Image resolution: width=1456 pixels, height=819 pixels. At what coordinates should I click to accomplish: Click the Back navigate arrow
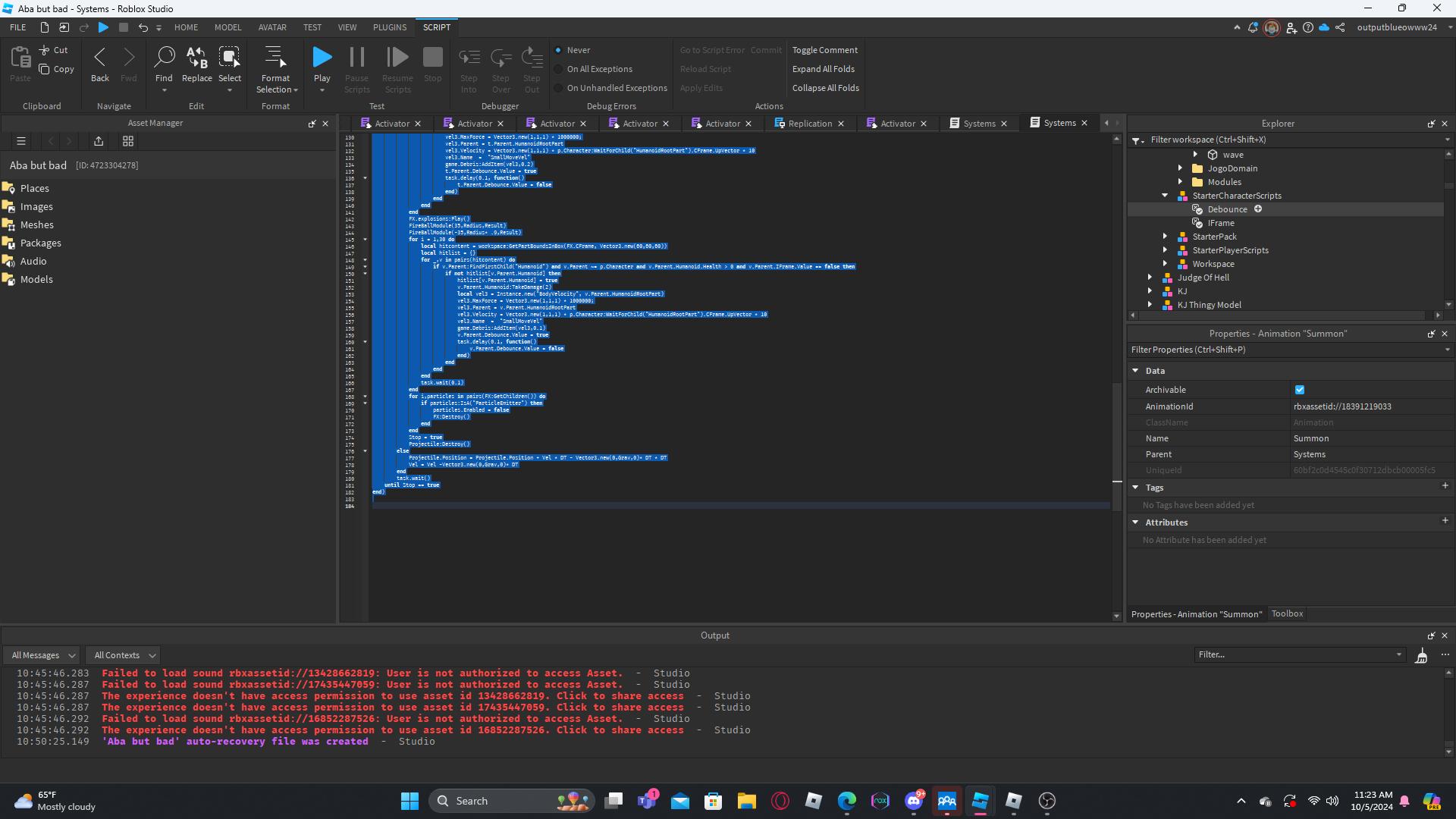coord(99,58)
